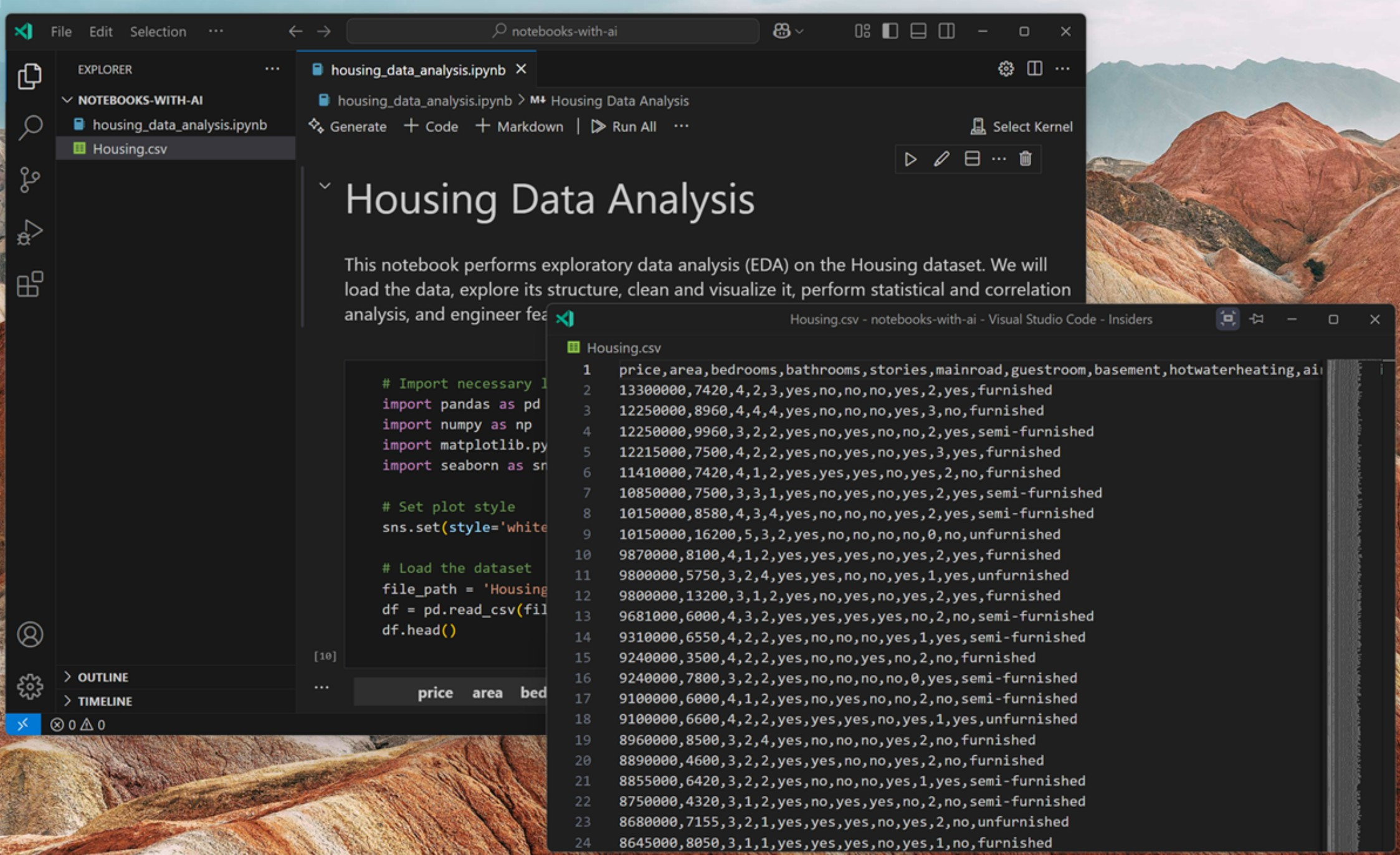Open the Search view in activity bar

point(29,128)
